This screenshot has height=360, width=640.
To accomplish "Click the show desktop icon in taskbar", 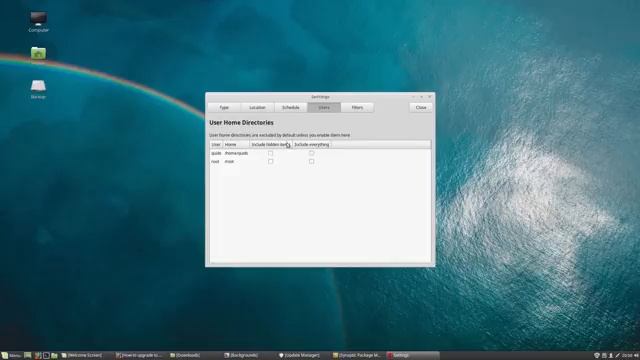I will [27, 356].
